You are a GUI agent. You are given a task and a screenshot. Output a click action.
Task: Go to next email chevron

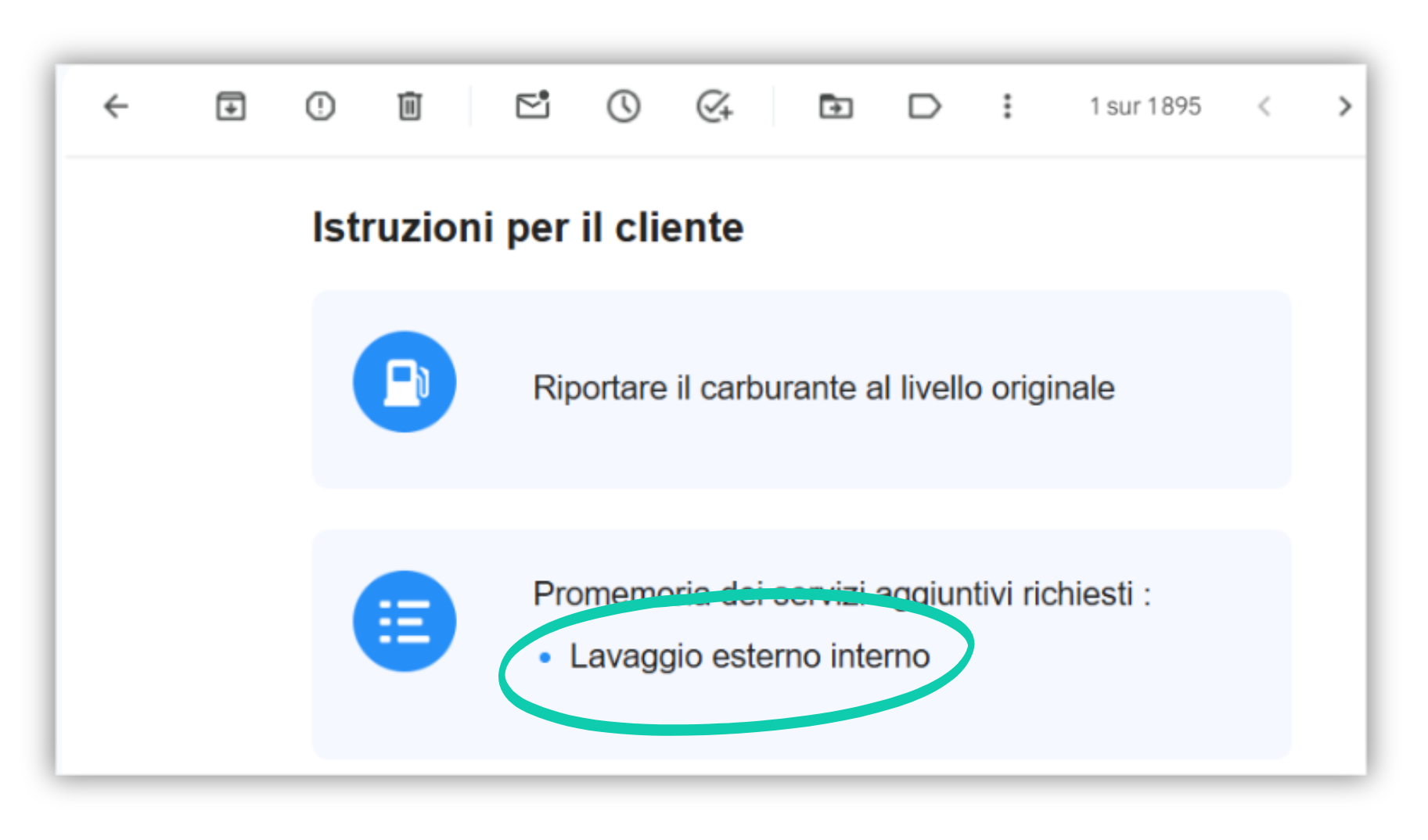click(x=1344, y=106)
